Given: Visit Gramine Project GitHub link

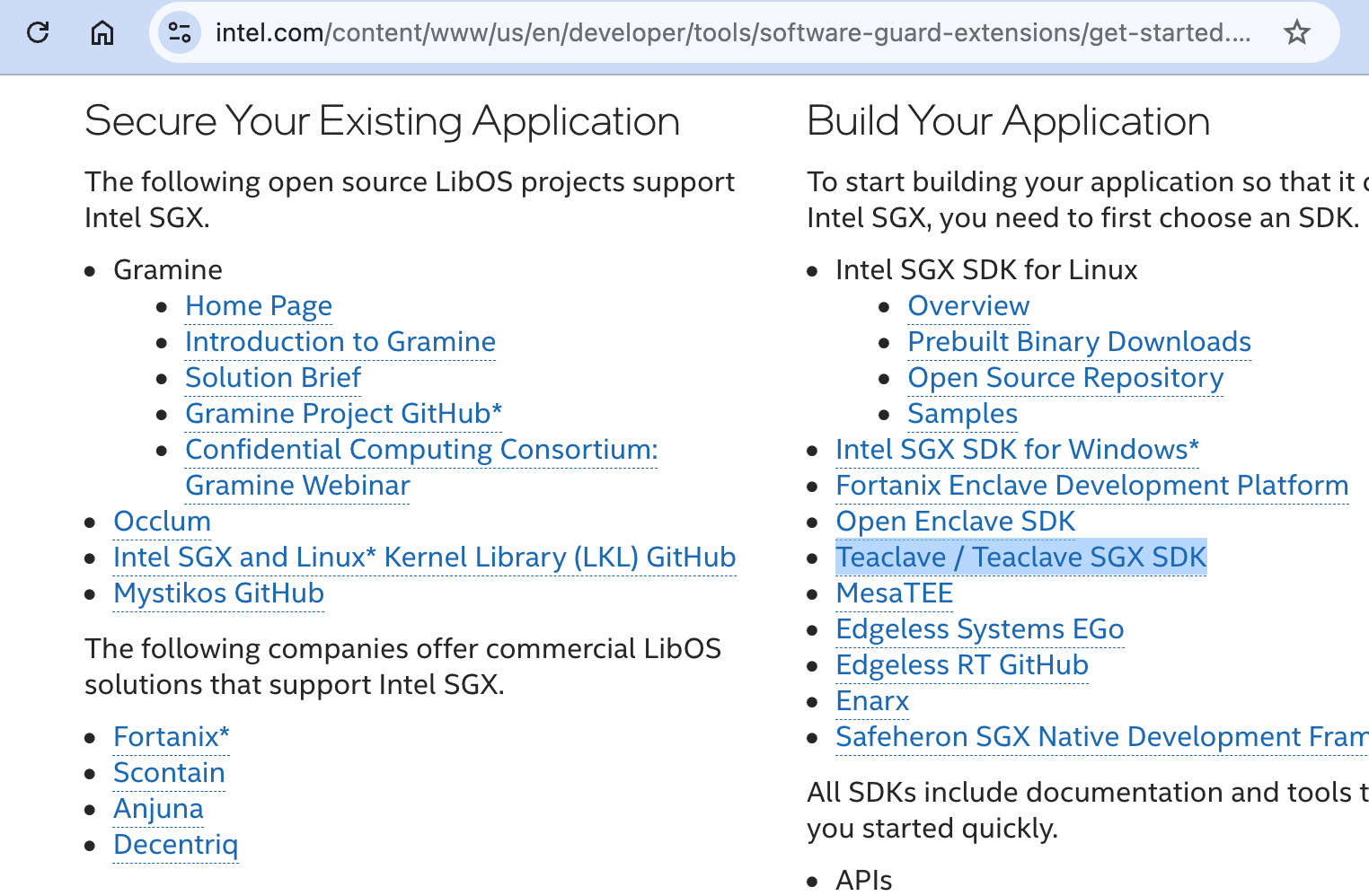Looking at the screenshot, I should pyautogui.click(x=343, y=414).
